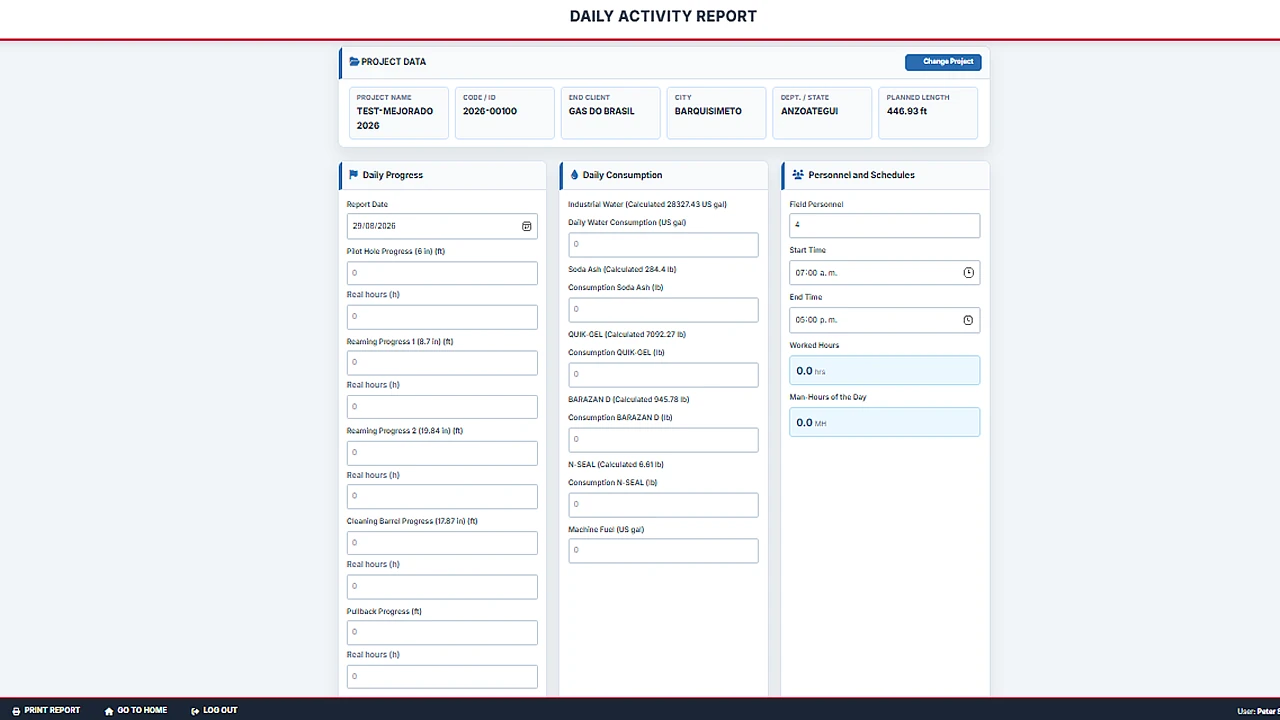Click the QUIK-GEL (Calculated 7092.27 lb) label

(x=627, y=334)
